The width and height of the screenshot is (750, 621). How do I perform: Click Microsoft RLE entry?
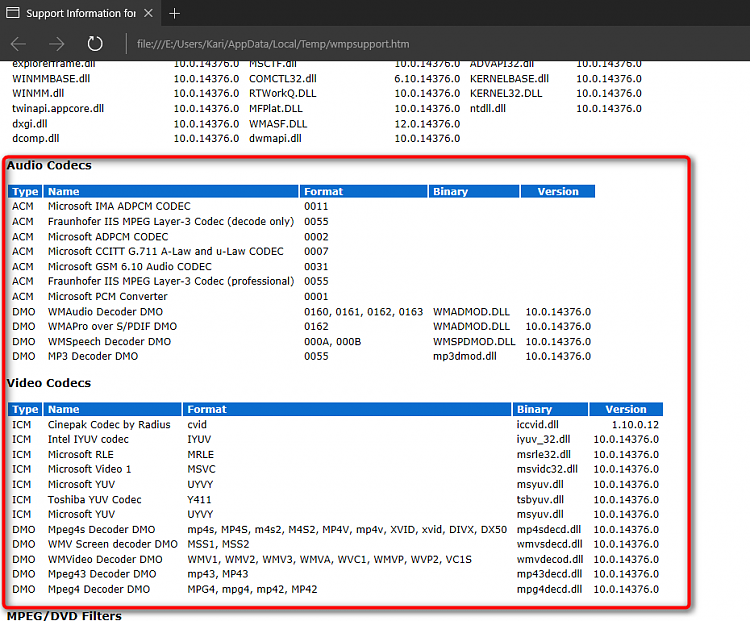[80, 455]
